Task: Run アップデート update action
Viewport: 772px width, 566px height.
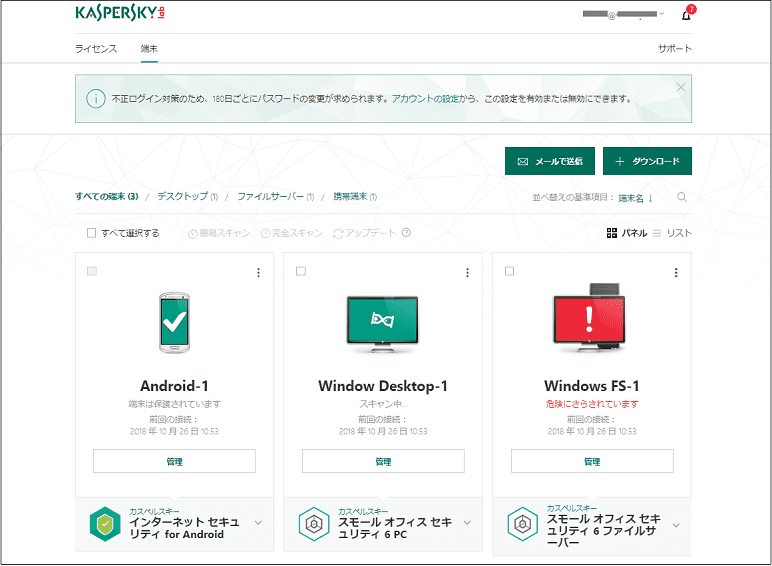Action: pyautogui.click(x=364, y=233)
